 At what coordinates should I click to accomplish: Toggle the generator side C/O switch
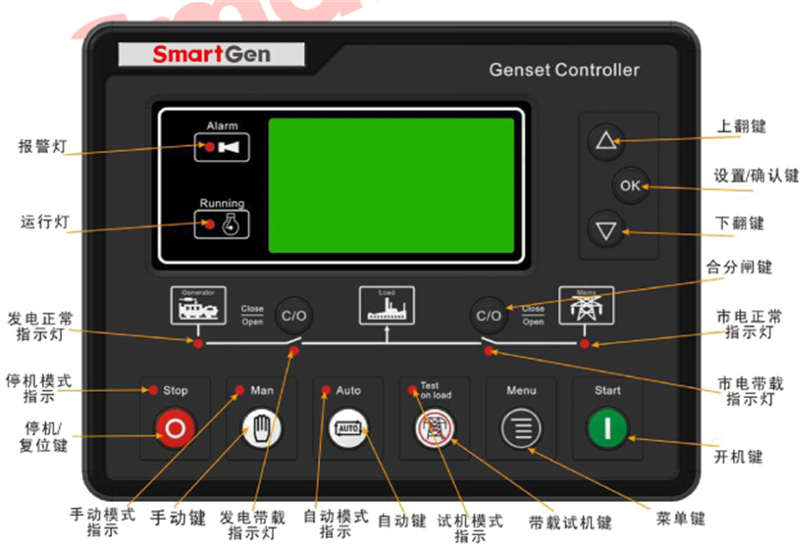pos(293,314)
